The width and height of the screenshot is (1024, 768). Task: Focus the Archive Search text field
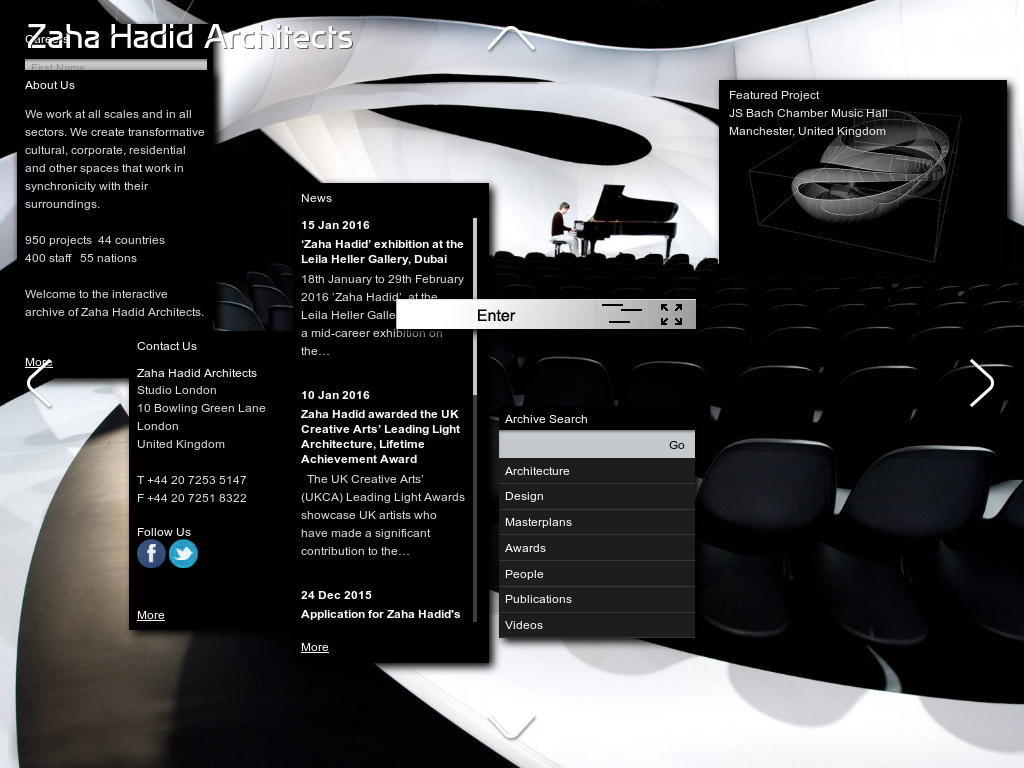580,445
